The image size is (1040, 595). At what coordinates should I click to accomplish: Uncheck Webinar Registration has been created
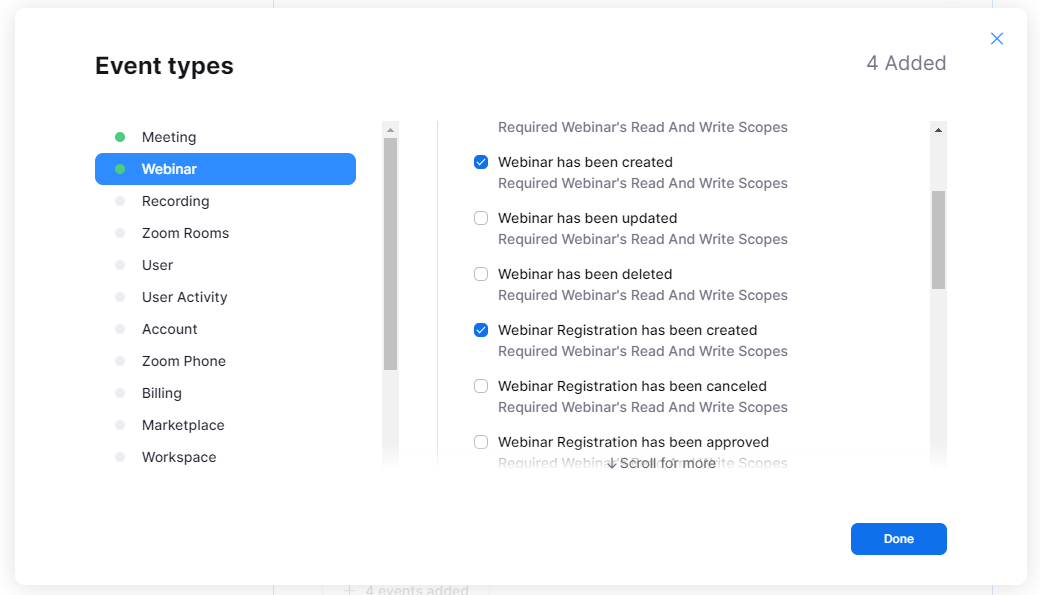click(481, 330)
